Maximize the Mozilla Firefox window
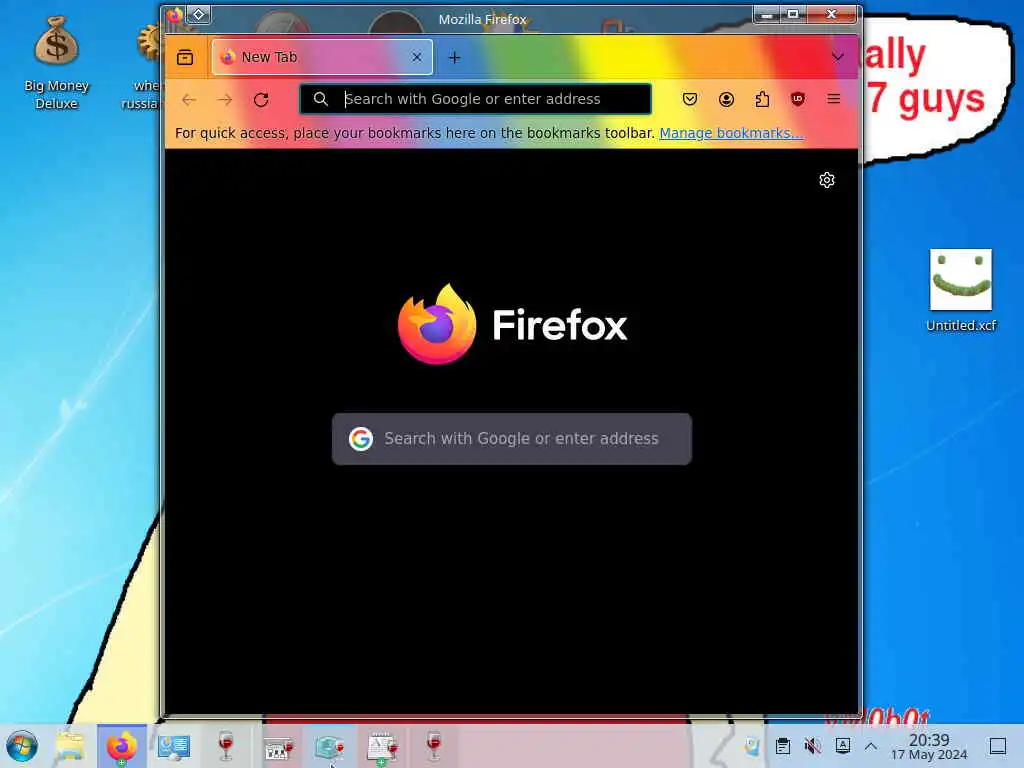1024x768 pixels. click(793, 14)
